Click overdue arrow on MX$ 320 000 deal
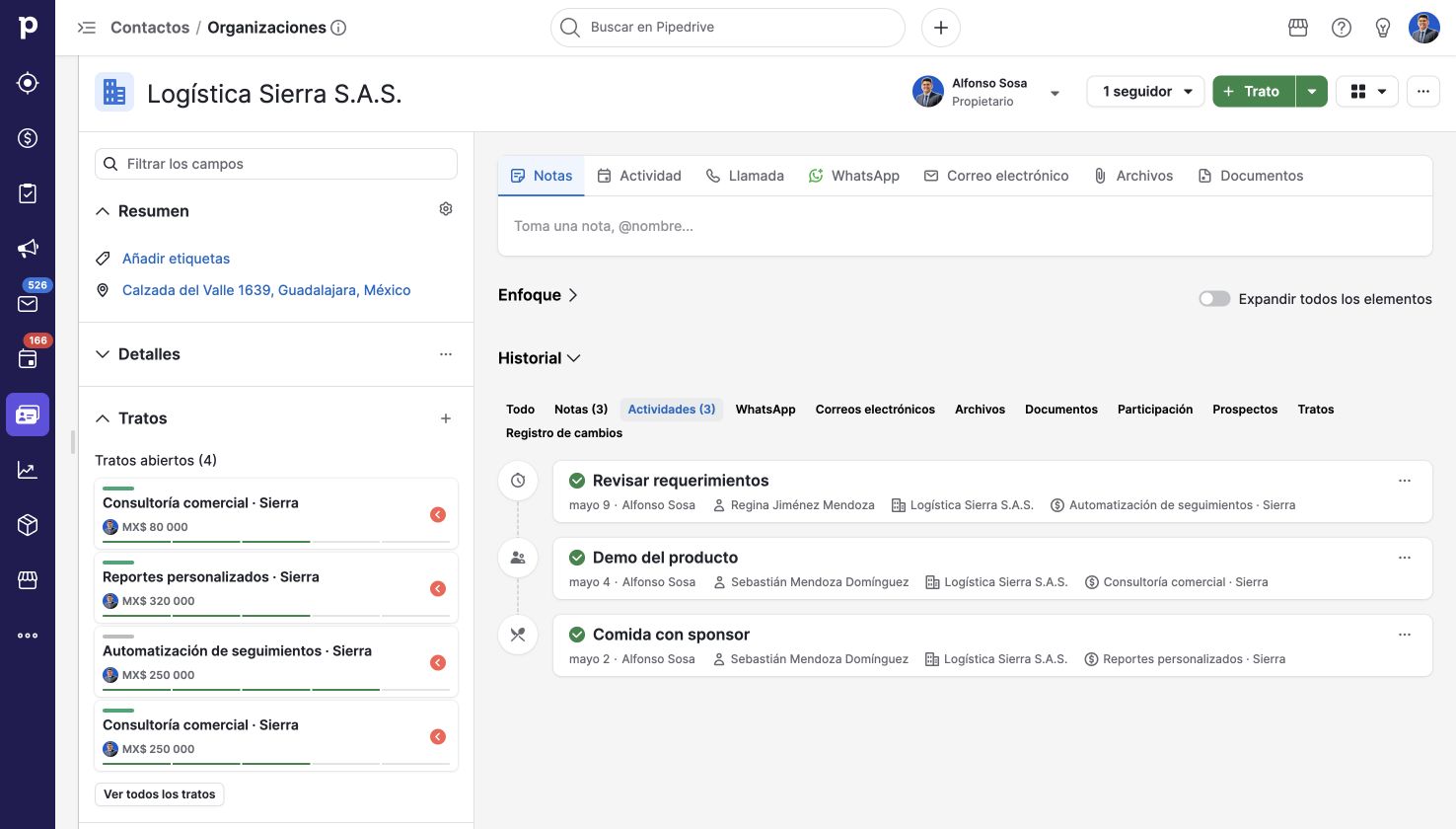Viewport: 1456px width, 829px height. tap(438, 589)
